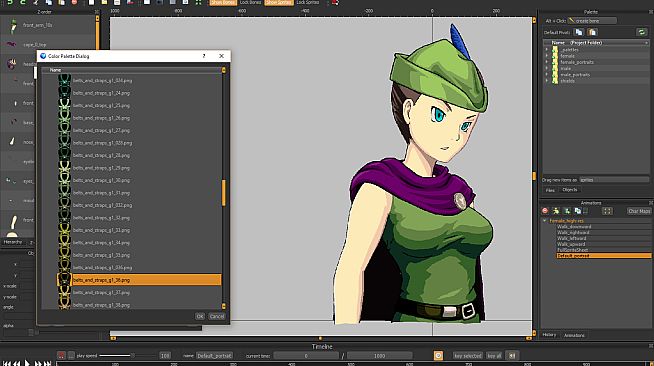This screenshot has width=654, height=366.
Task: Click Cancel in Color Palette Dialog
Action: tap(217, 316)
